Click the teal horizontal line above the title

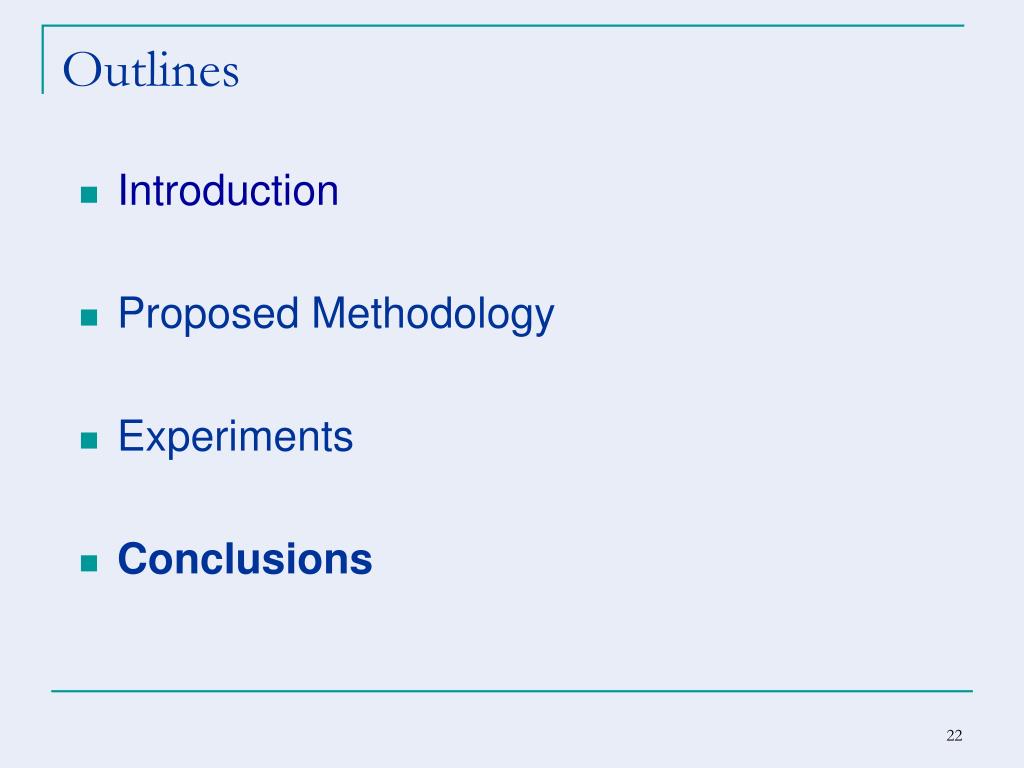coord(503,25)
